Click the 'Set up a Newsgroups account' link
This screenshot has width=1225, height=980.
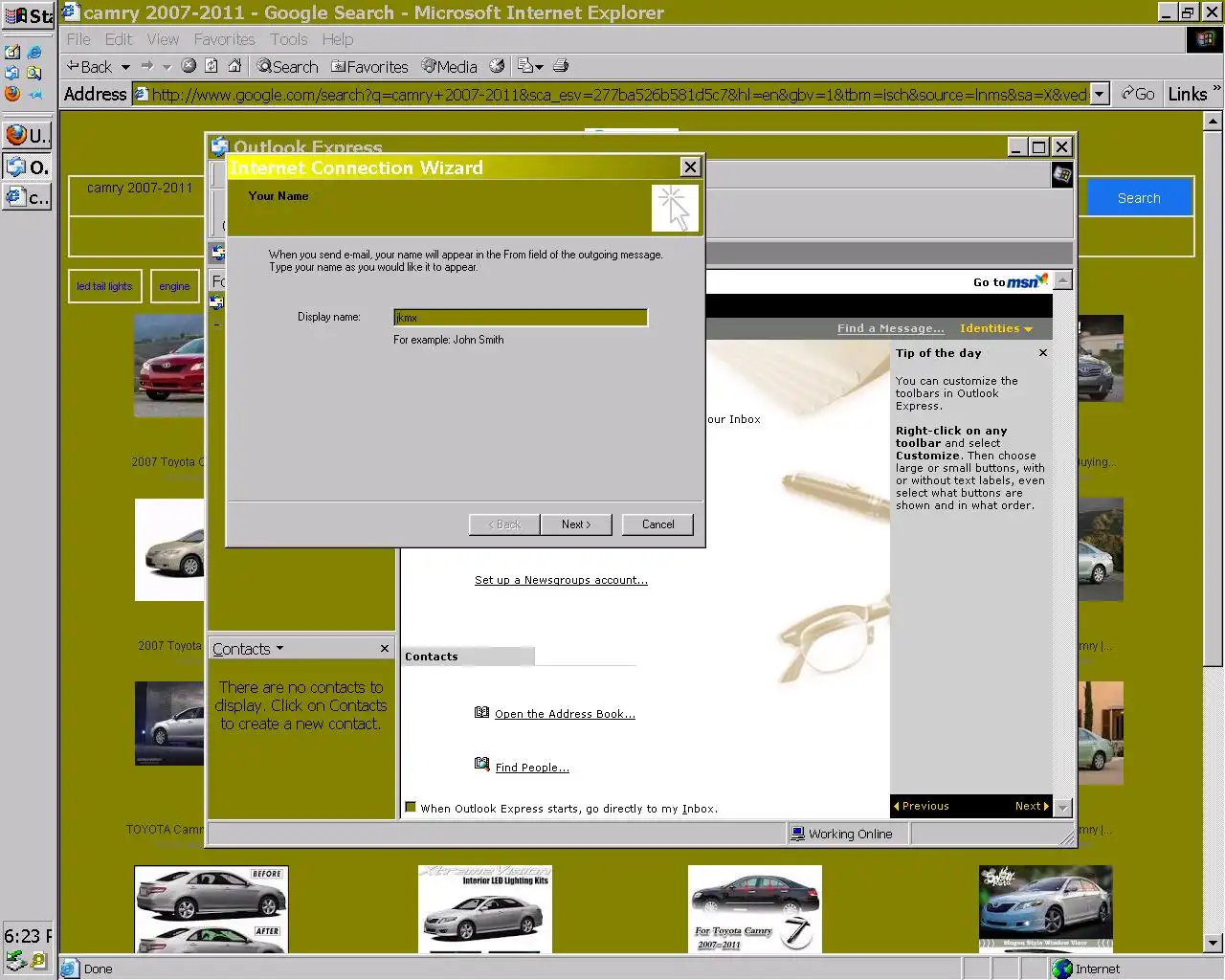[x=561, y=580]
